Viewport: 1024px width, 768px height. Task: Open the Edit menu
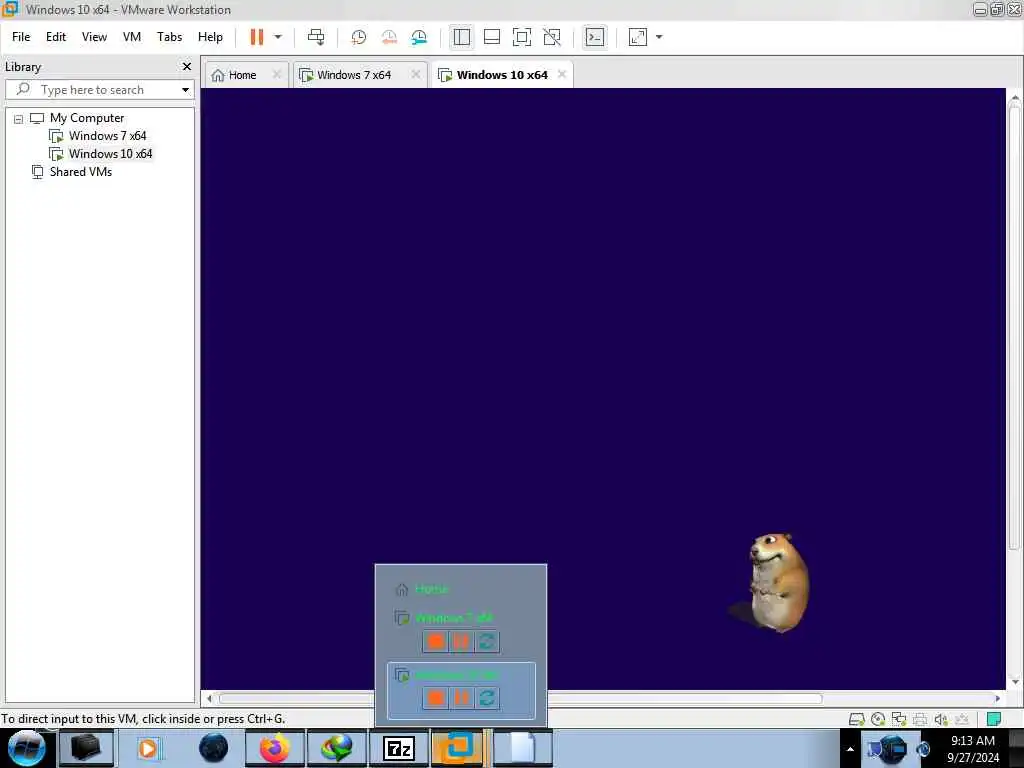pyautogui.click(x=56, y=37)
